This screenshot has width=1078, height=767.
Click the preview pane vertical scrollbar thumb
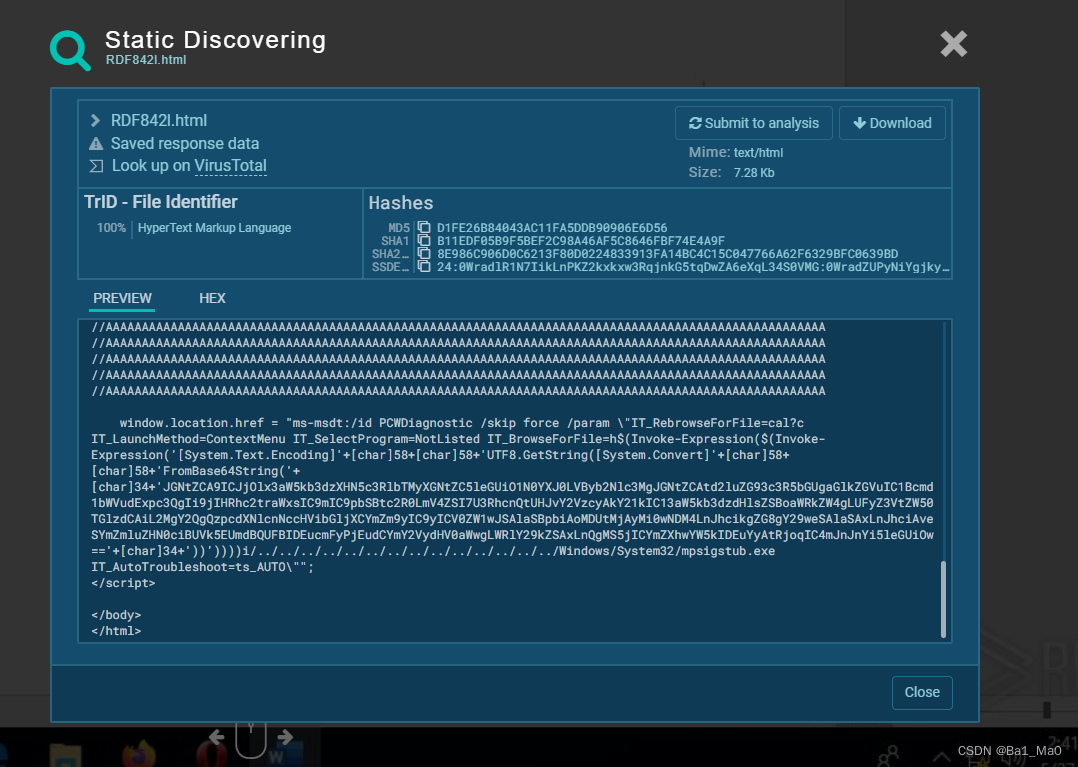[943, 599]
